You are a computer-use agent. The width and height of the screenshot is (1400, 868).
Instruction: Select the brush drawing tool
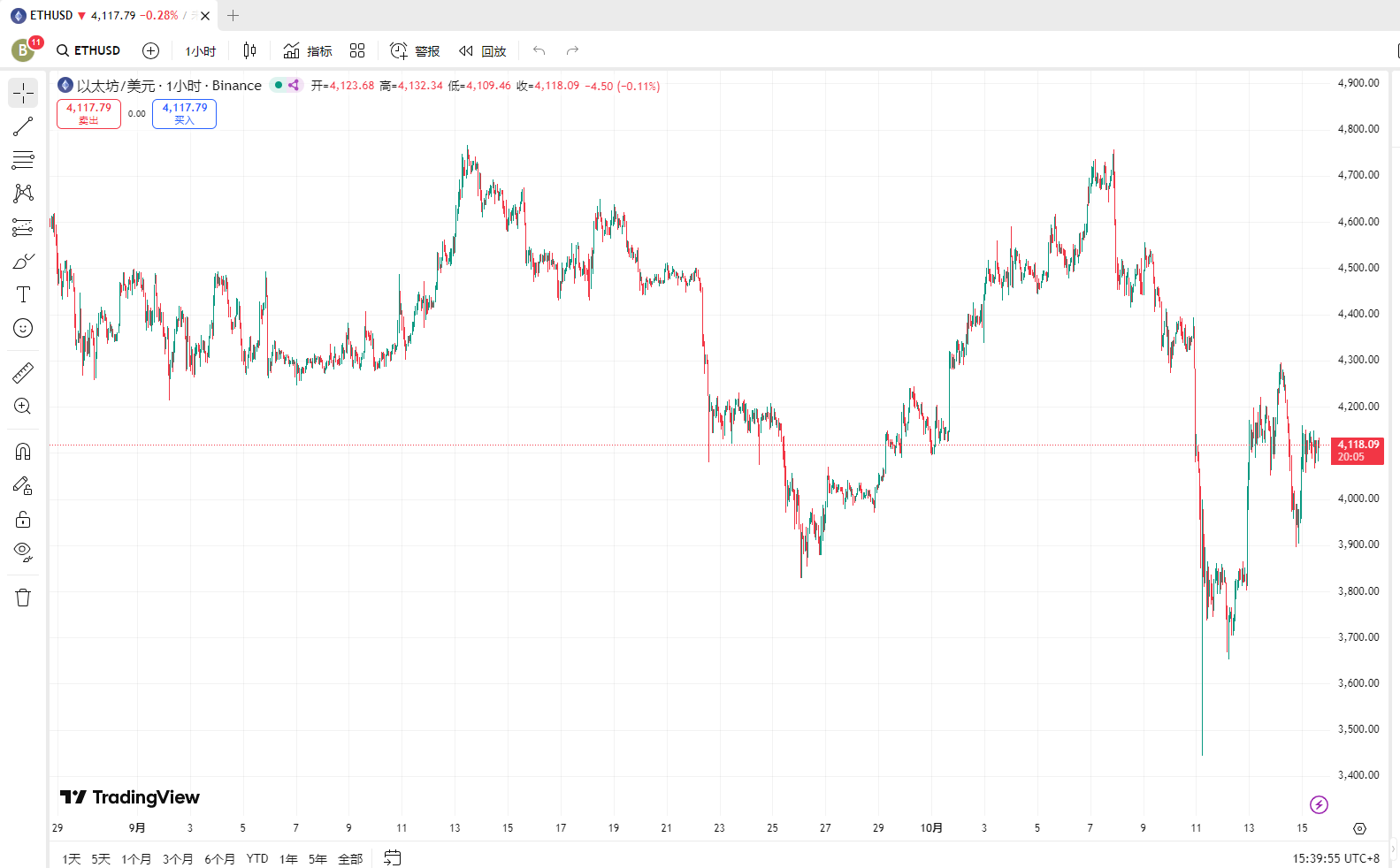click(x=23, y=261)
